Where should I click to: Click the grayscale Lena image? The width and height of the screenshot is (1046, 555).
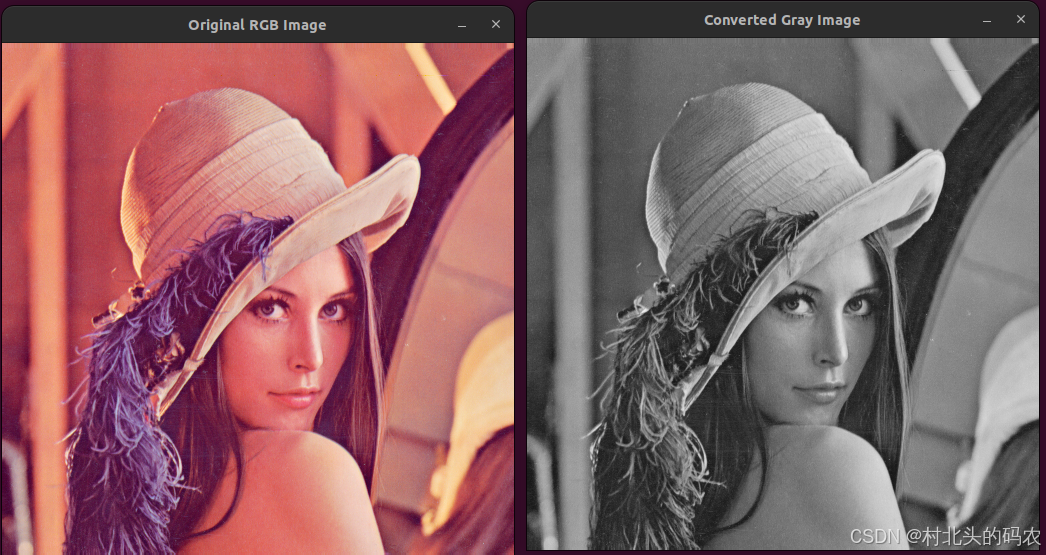(782, 294)
